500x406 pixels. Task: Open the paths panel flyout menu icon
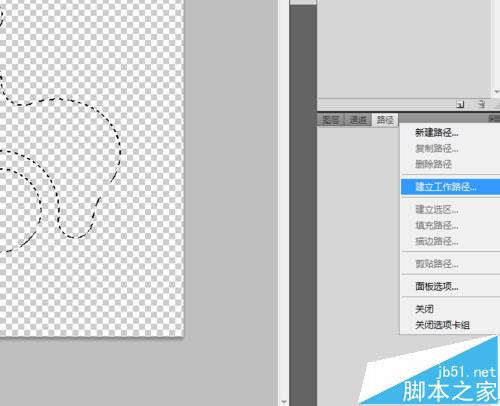click(494, 118)
